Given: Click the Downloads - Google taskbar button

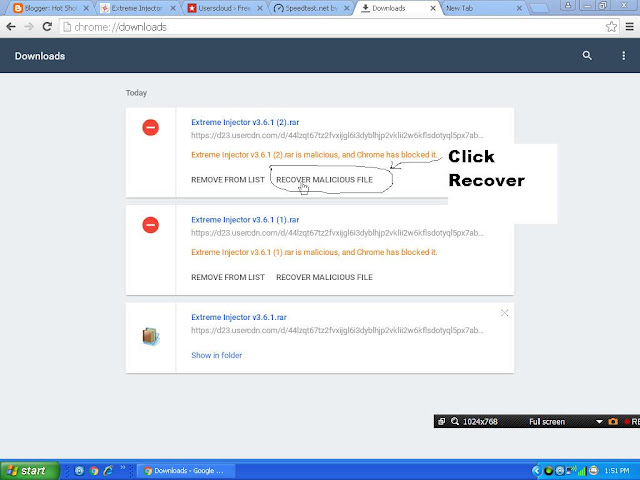Looking at the screenshot, I should point(186,471).
